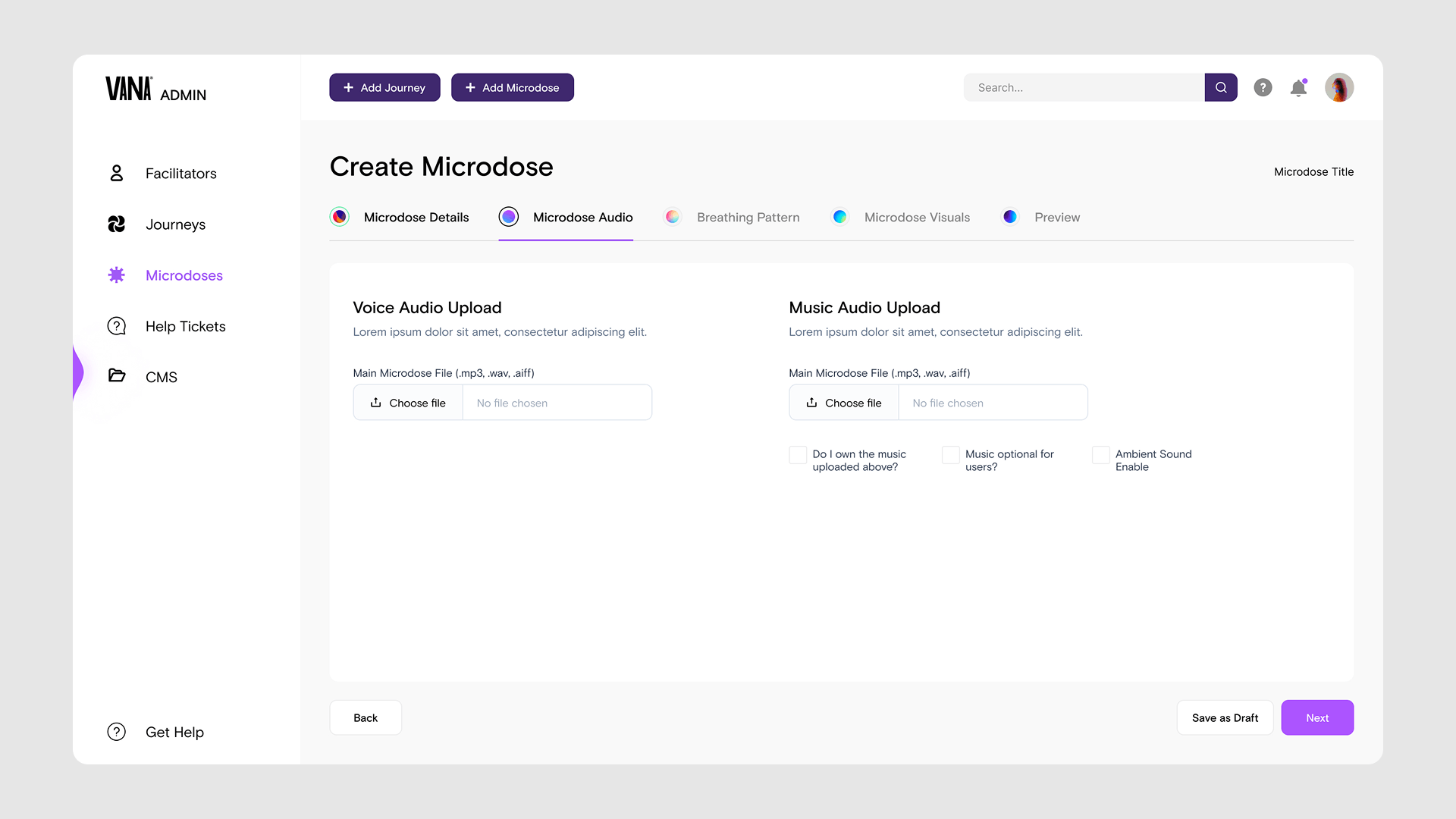Image resolution: width=1456 pixels, height=819 pixels.
Task: Enable 'Music optional for users' checkbox
Action: (x=950, y=455)
